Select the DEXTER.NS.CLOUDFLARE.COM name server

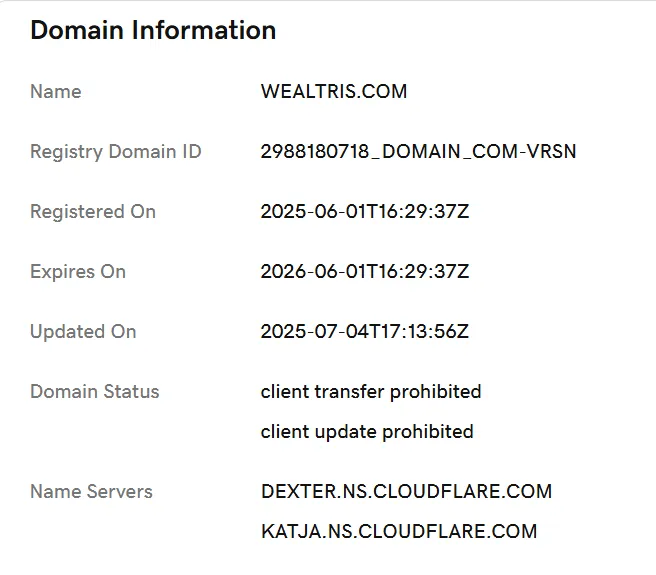click(406, 492)
